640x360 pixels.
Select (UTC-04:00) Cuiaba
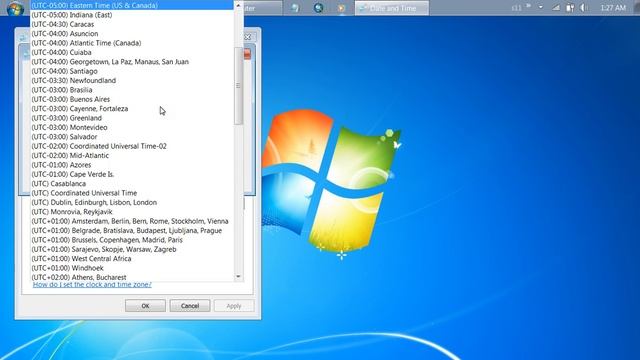point(132,52)
